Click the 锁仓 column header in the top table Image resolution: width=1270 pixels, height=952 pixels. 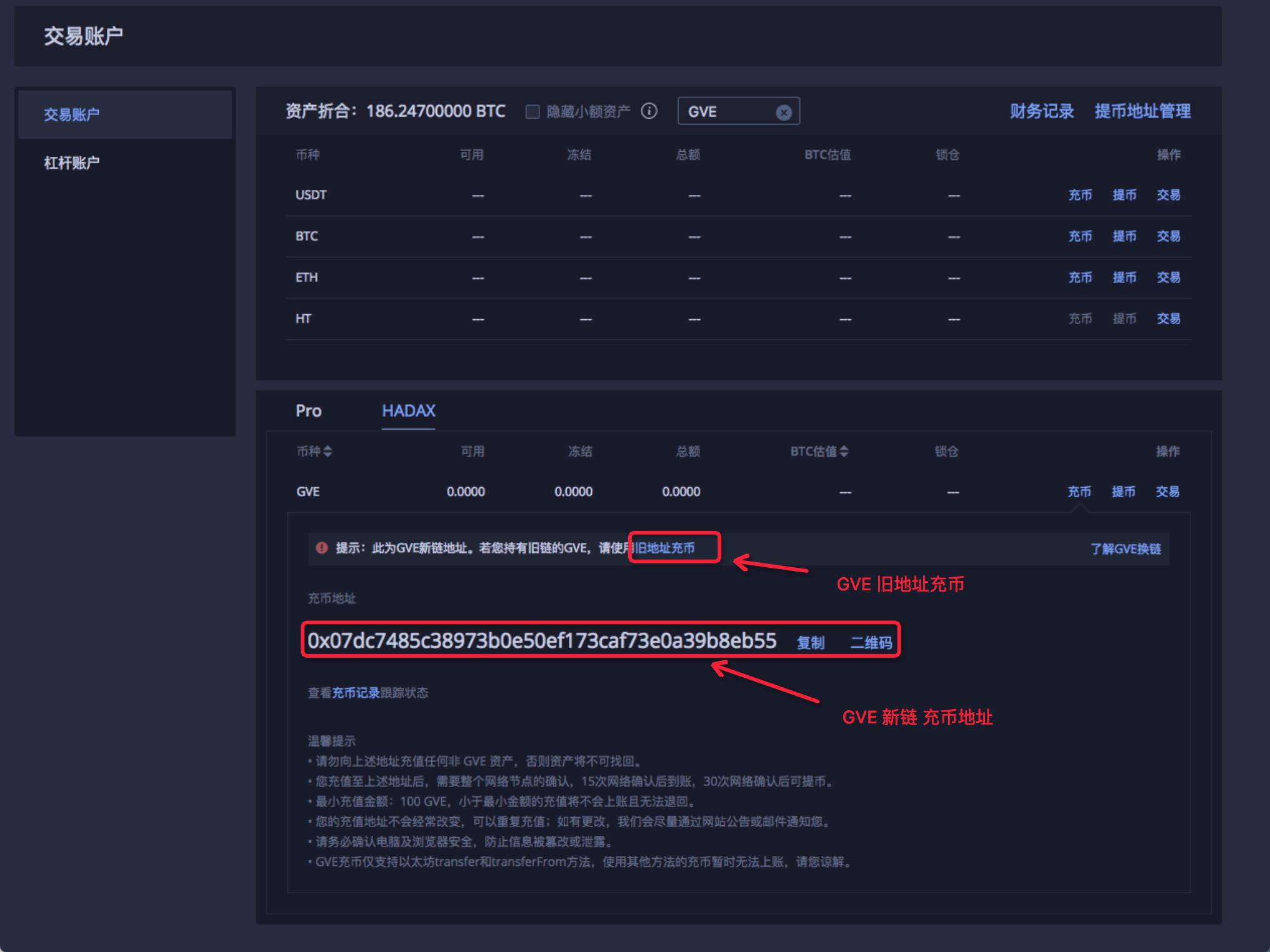point(947,154)
